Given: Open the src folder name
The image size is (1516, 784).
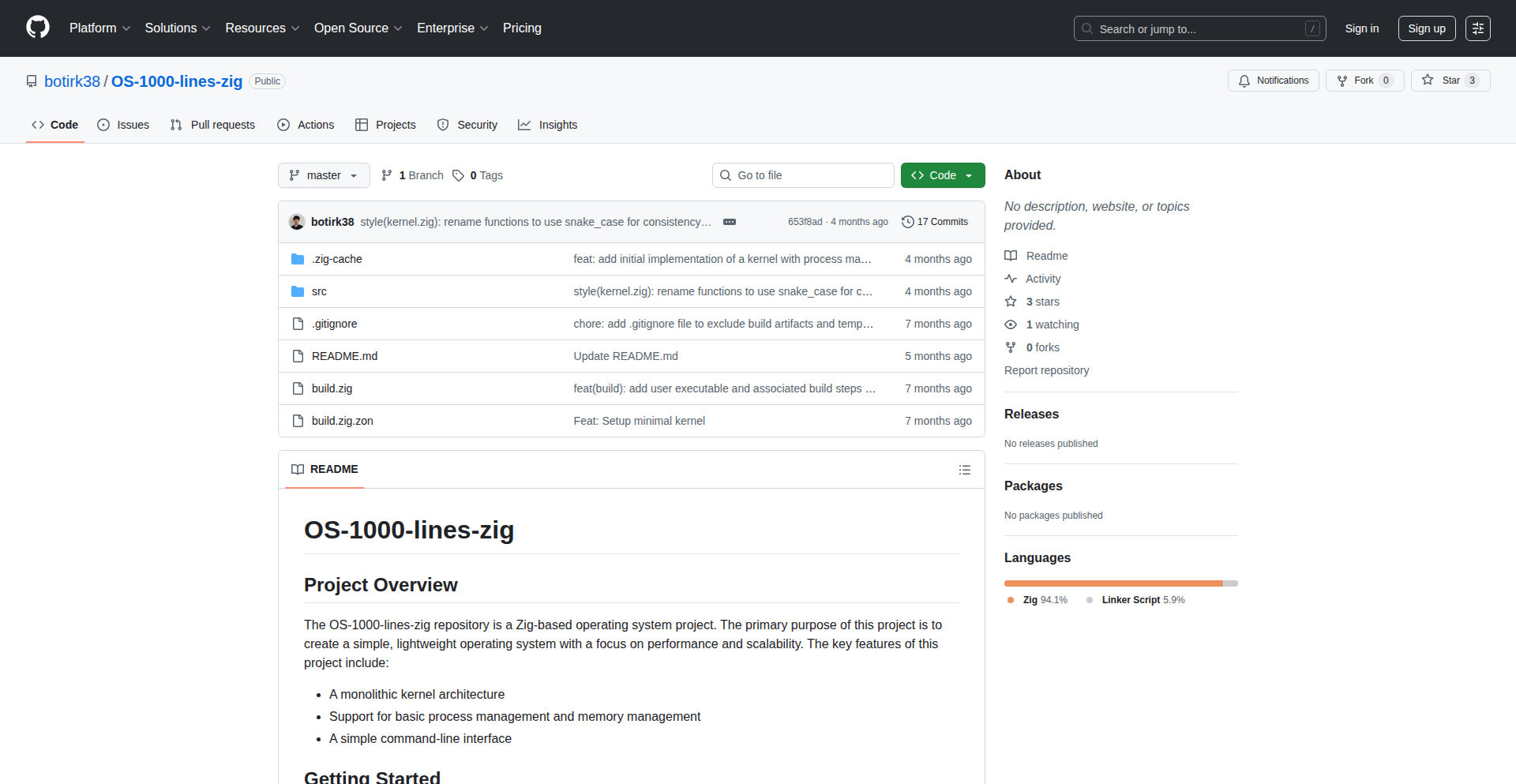Looking at the screenshot, I should point(319,291).
